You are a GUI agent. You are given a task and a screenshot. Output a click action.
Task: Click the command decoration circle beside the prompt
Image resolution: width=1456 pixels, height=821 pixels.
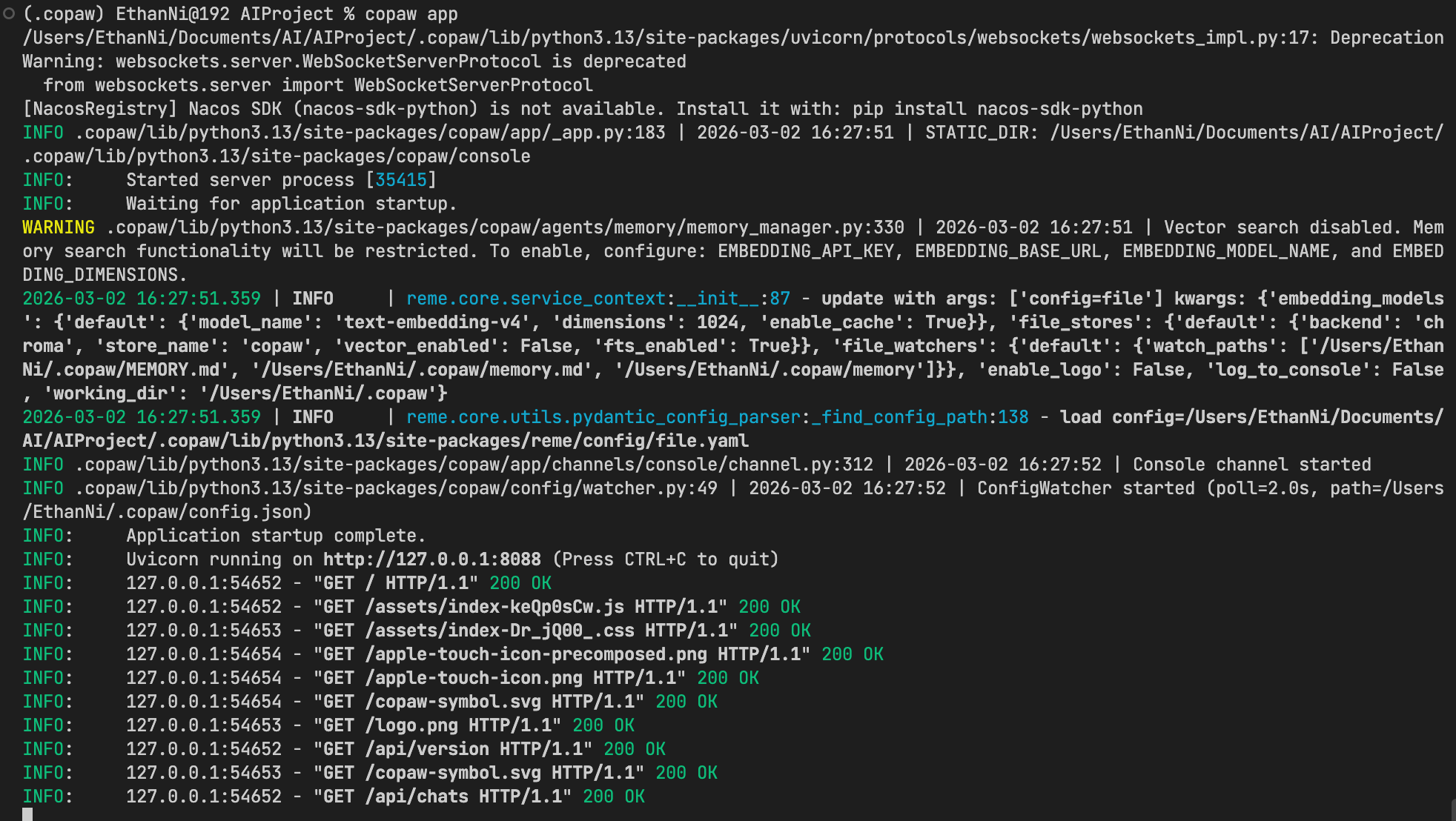[x=9, y=13]
